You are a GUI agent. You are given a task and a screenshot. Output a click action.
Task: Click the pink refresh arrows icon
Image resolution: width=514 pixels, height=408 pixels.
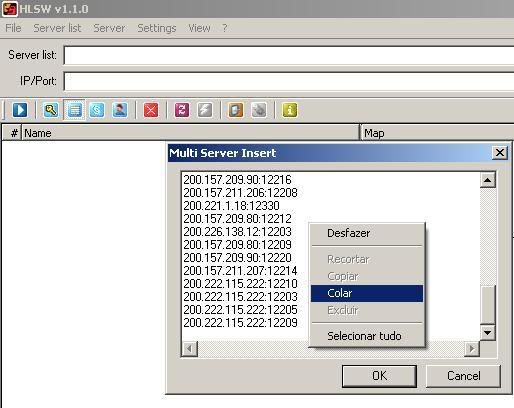(x=182, y=110)
